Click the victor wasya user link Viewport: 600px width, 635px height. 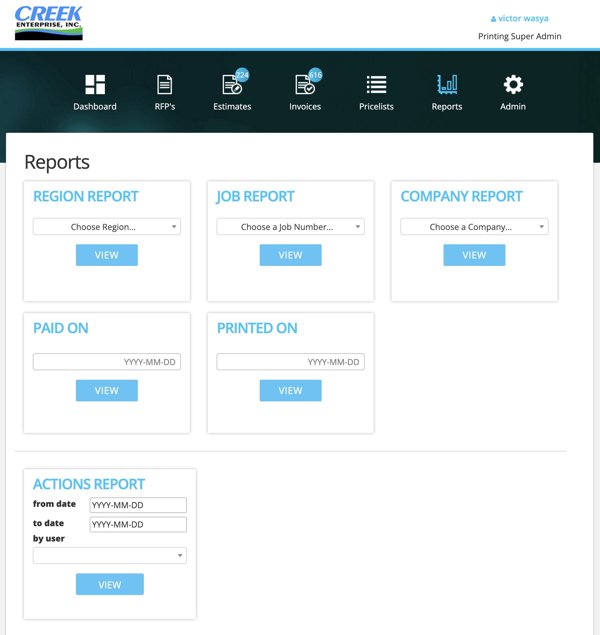[x=522, y=18]
